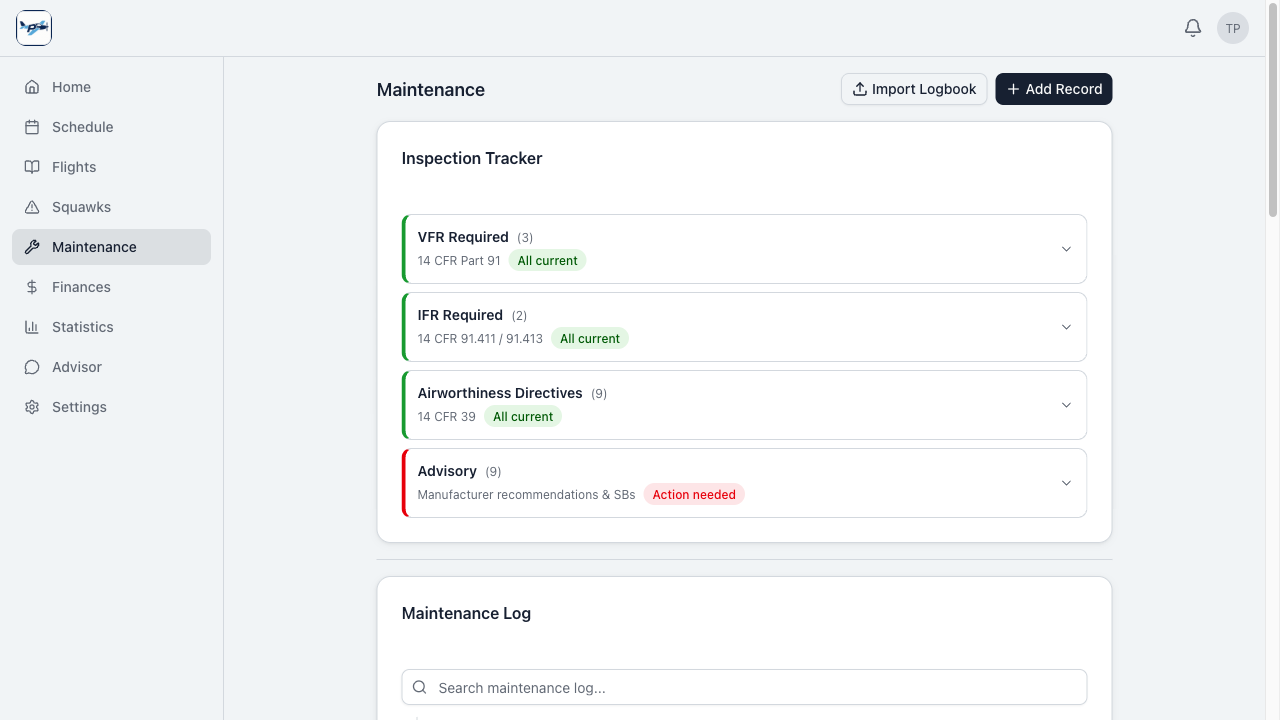Click the Flights book icon
Screen dimensions: 1280x720
[x=31, y=167]
